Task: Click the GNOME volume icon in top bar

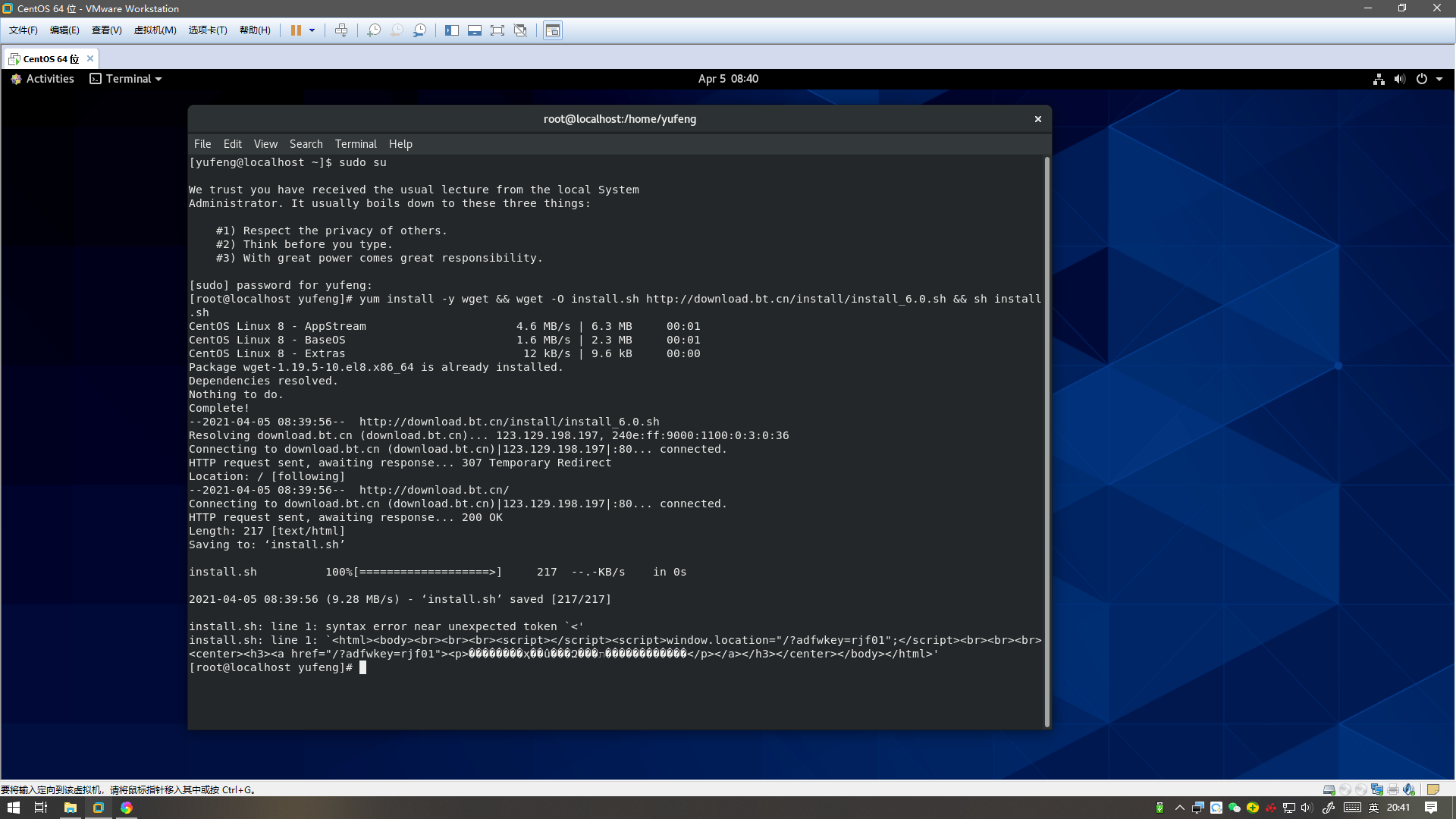Action: tap(1400, 79)
